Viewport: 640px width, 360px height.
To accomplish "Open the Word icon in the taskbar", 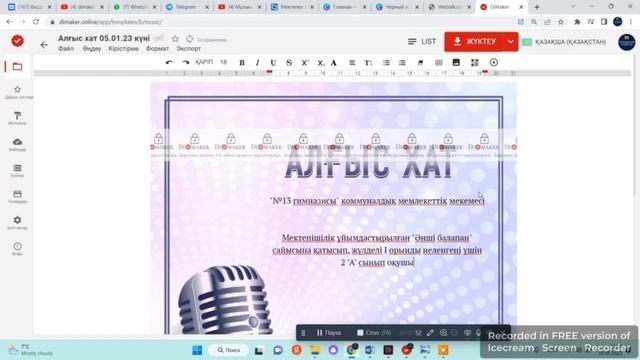I will (370, 350).
